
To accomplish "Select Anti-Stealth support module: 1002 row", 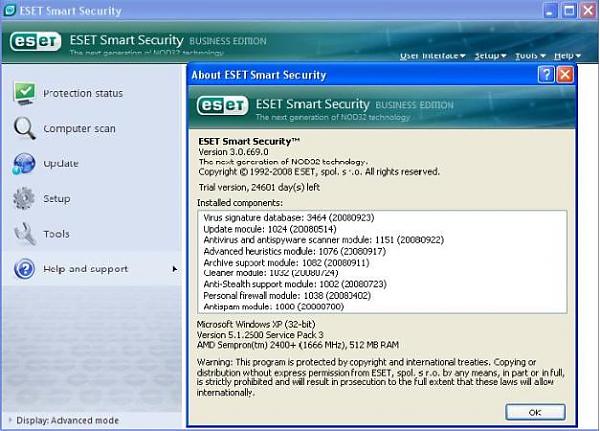I will pyautogui.click(x=295, y=284).
